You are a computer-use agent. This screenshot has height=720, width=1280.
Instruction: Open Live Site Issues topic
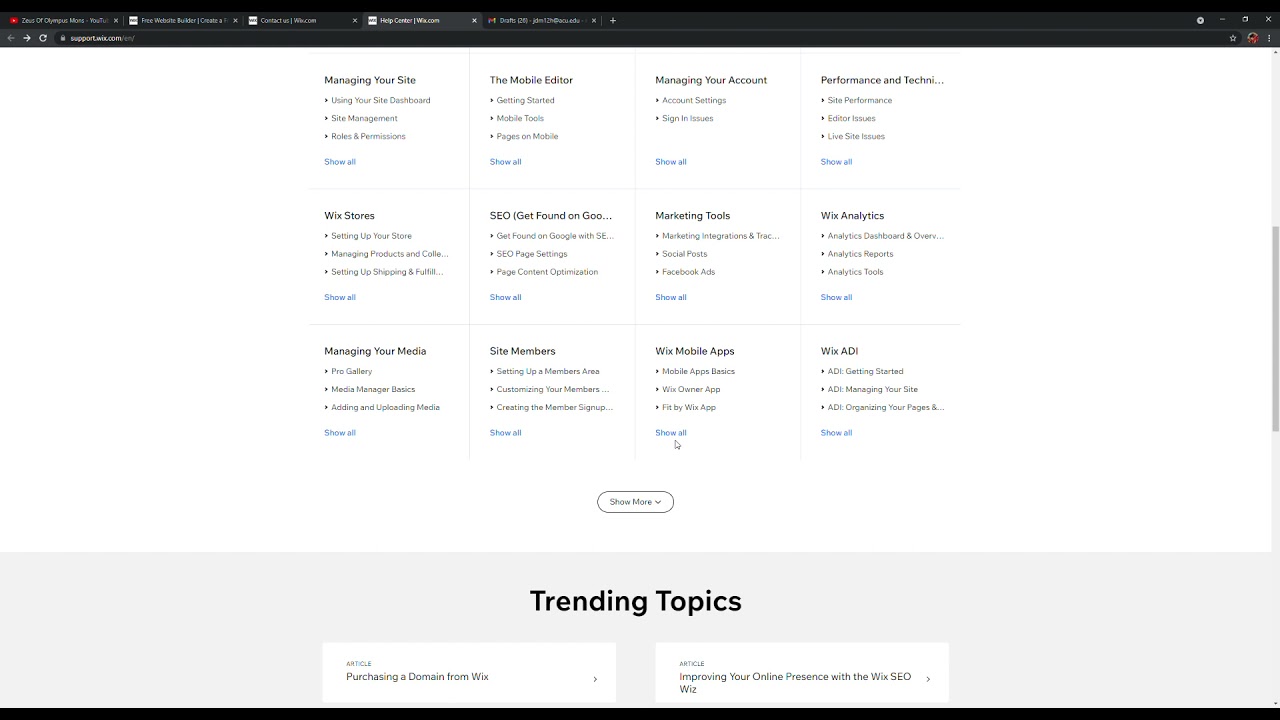tap(856, 136)
